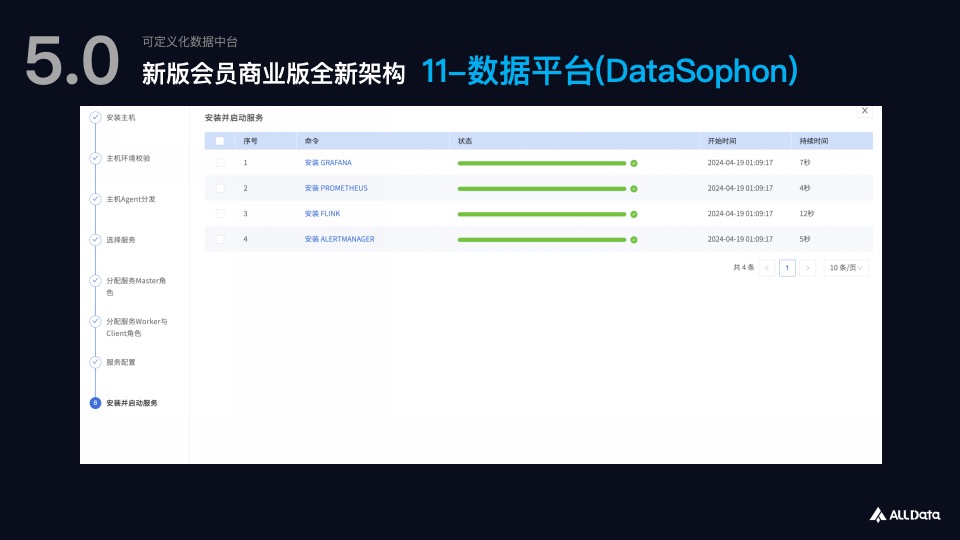
Task: Click the GRAFANA install progress bar
Action: coord(542,163)
